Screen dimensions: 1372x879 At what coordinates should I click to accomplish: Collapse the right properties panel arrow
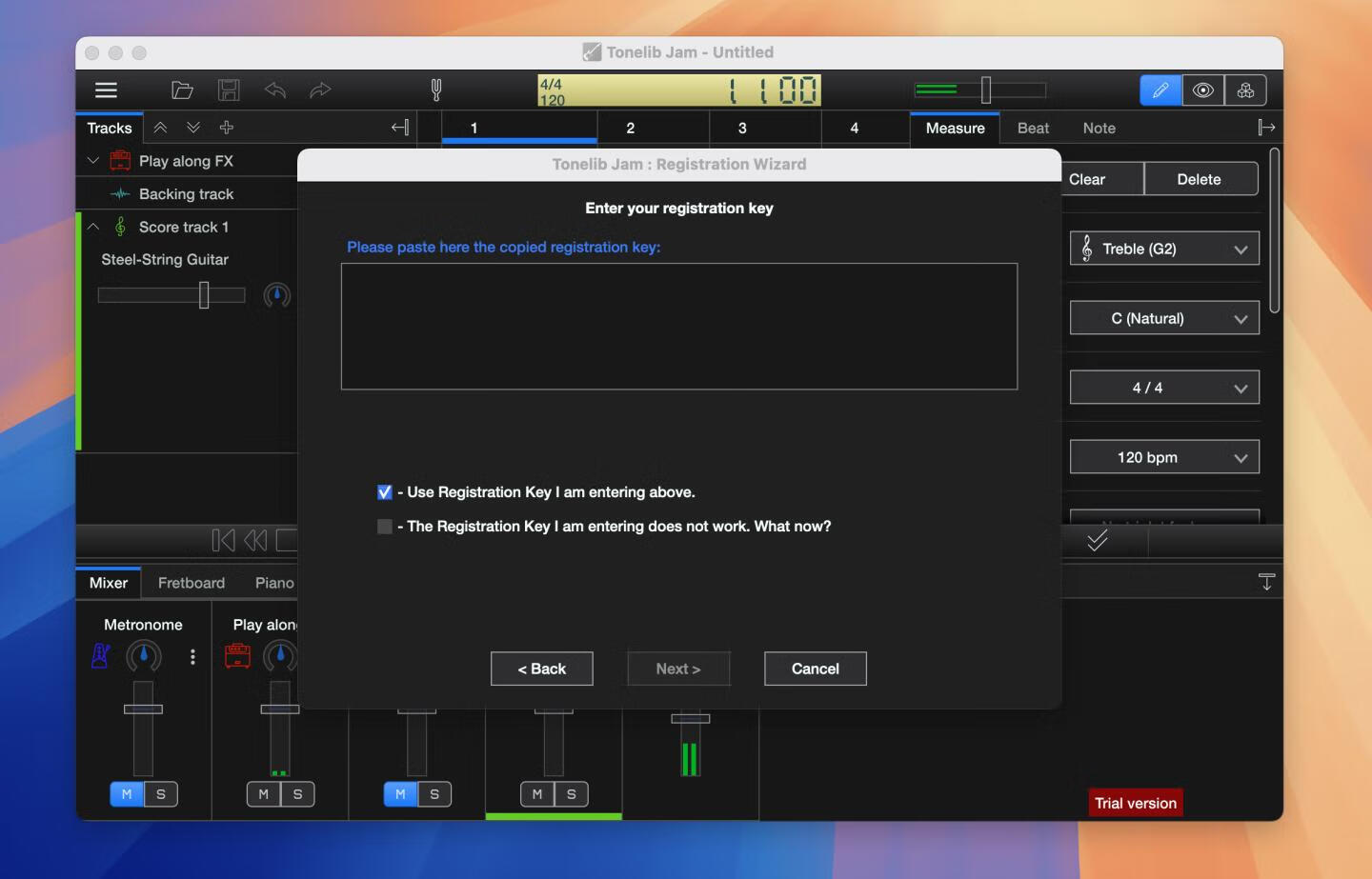coord(1266,128)
